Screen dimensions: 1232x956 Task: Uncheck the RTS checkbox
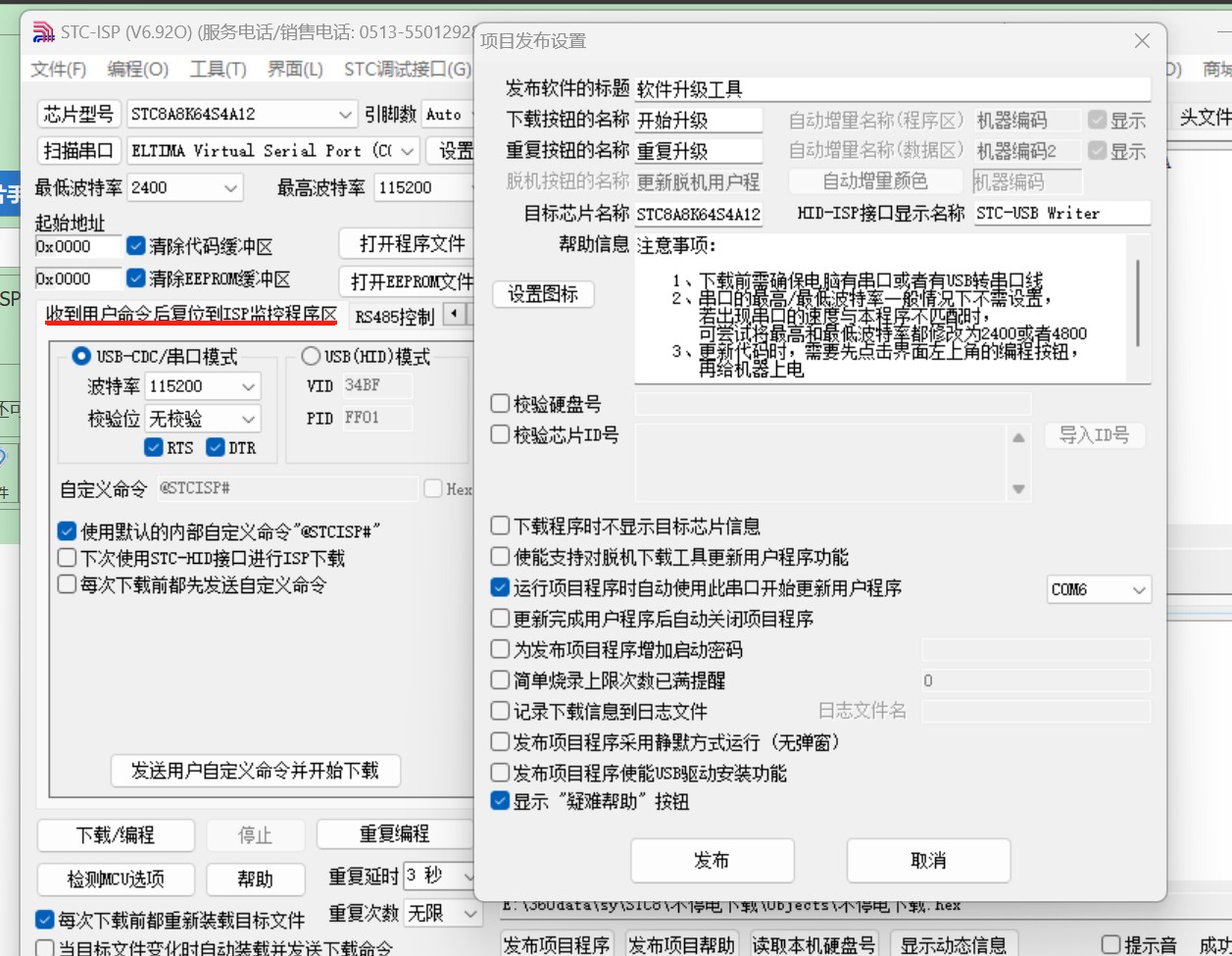click(x=154, y=448)
